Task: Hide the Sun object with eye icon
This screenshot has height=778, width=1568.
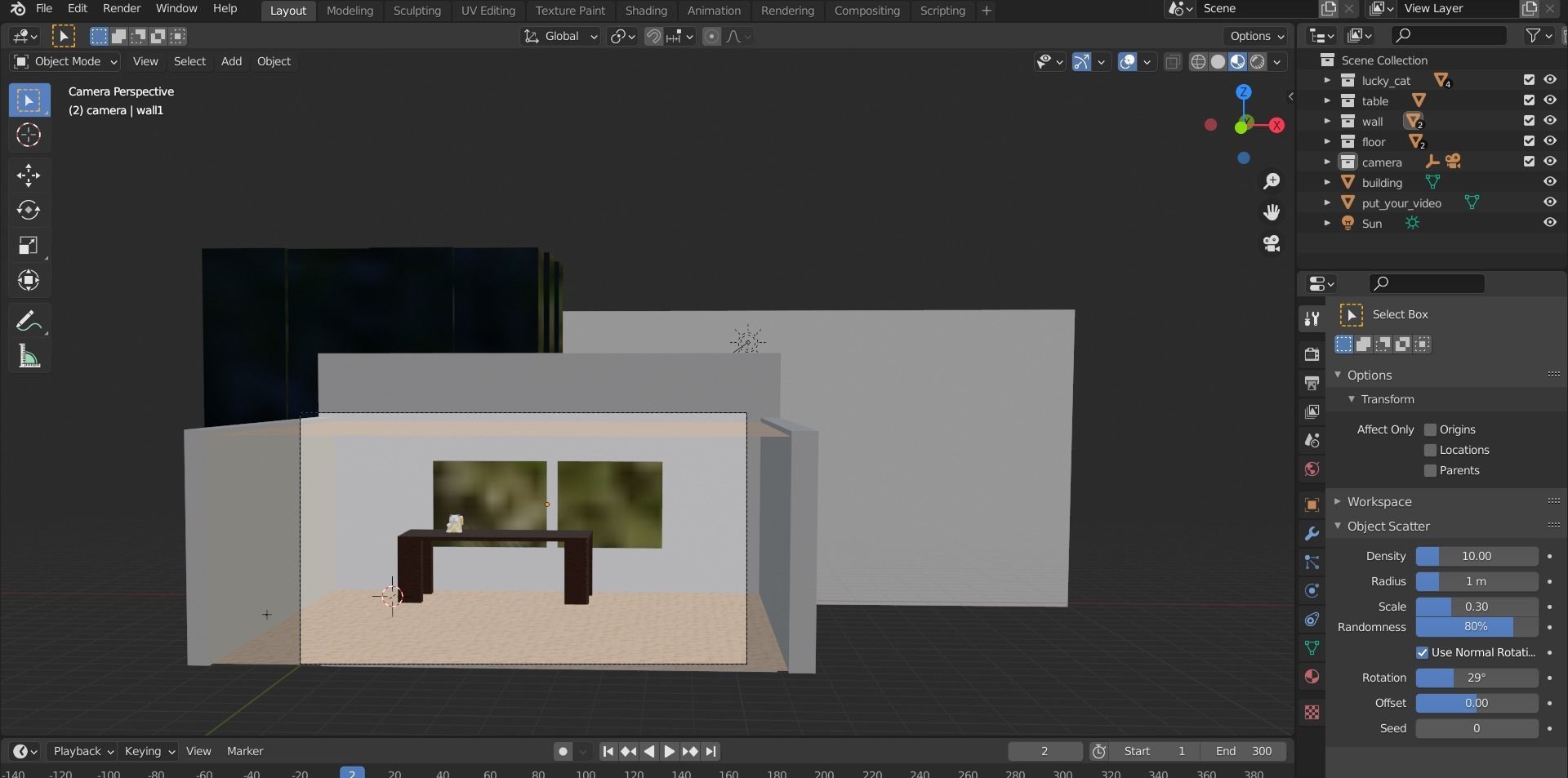Action: tap(1550, 223)
